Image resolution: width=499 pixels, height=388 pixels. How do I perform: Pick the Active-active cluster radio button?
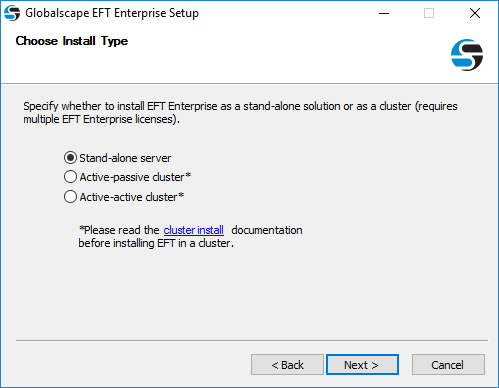(x=70, y=197)
